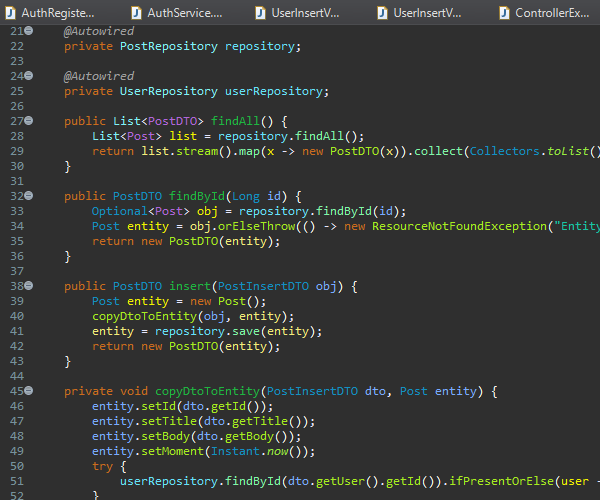
Task: Click ifPresentOrElse call on line 51
Action: [x=501, y=481]
